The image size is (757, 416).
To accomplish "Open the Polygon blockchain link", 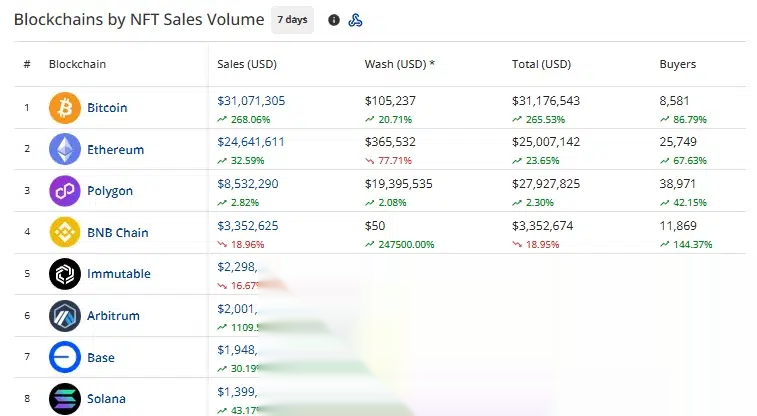I will pyautogui.click(x=110, y=191).
